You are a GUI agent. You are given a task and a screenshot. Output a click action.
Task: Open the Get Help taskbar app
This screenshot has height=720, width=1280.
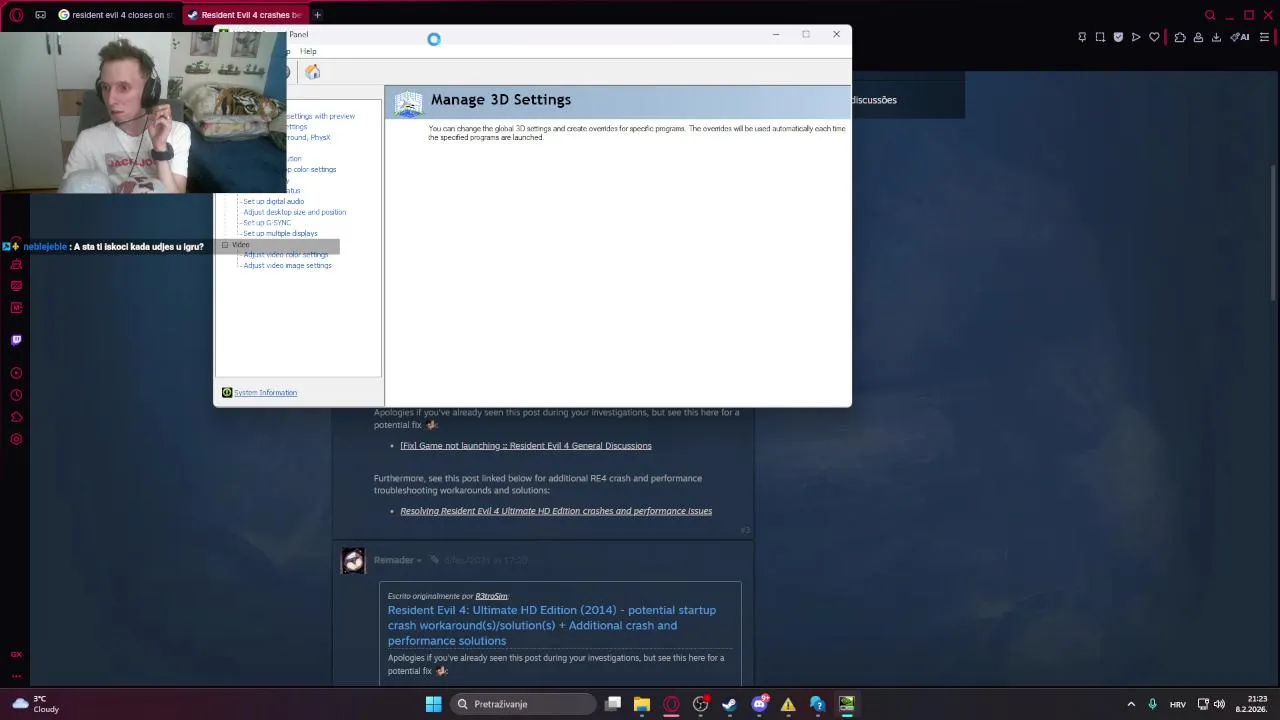point(817,704)
